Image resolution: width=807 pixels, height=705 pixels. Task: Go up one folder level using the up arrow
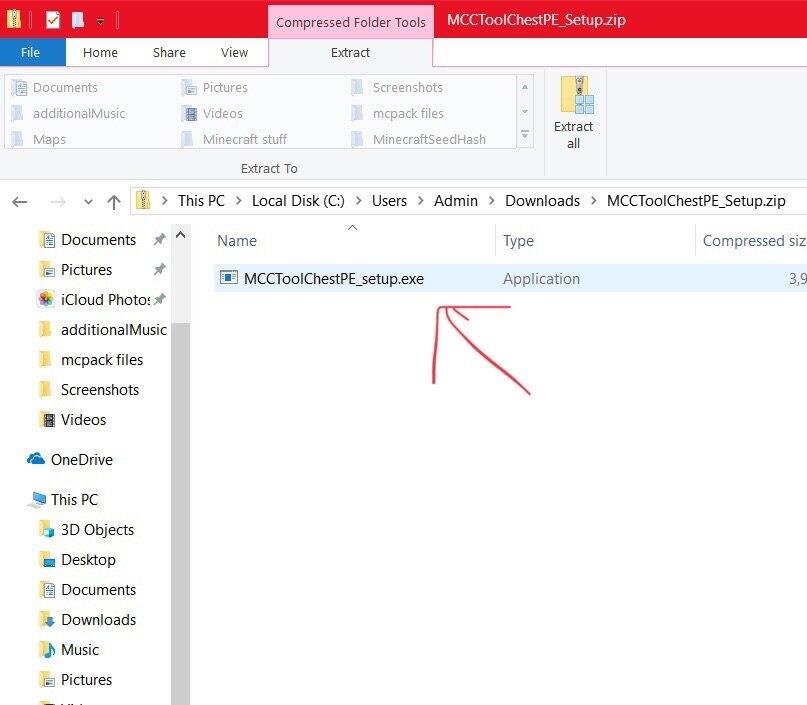114,202
